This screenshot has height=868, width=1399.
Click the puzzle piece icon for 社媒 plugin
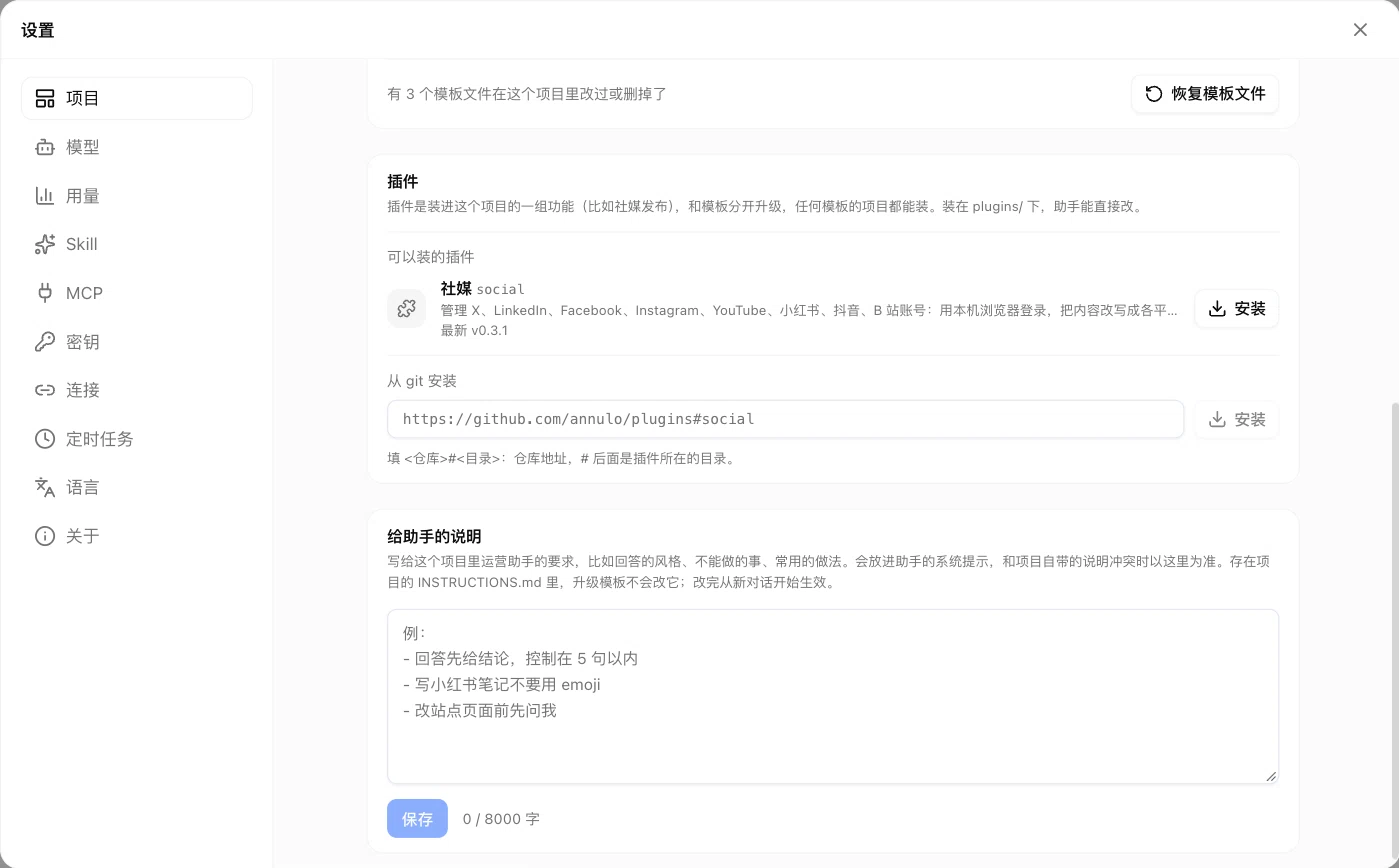(x=407, y=309)
